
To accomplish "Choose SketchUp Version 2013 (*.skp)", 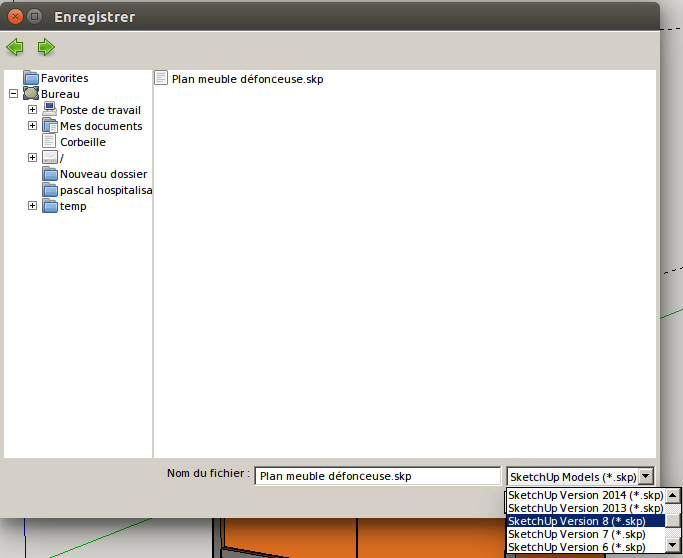I will click(586, 508).
